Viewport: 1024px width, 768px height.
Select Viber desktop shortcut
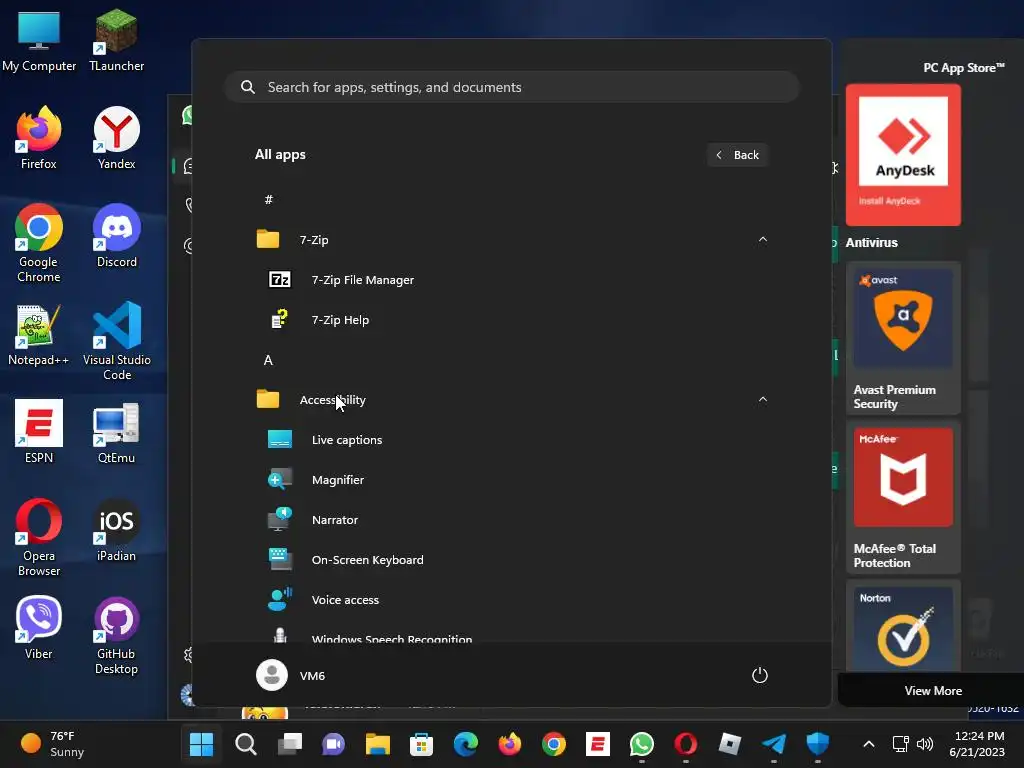[39, 628]
